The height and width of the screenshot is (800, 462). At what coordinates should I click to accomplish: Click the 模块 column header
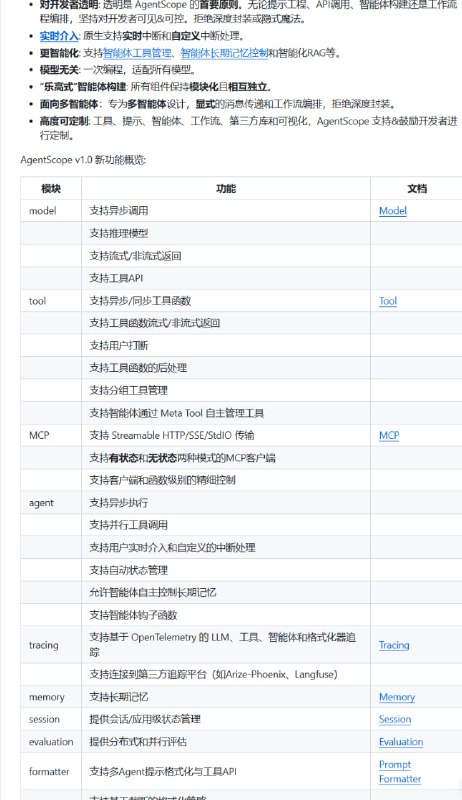coord(51,188)
